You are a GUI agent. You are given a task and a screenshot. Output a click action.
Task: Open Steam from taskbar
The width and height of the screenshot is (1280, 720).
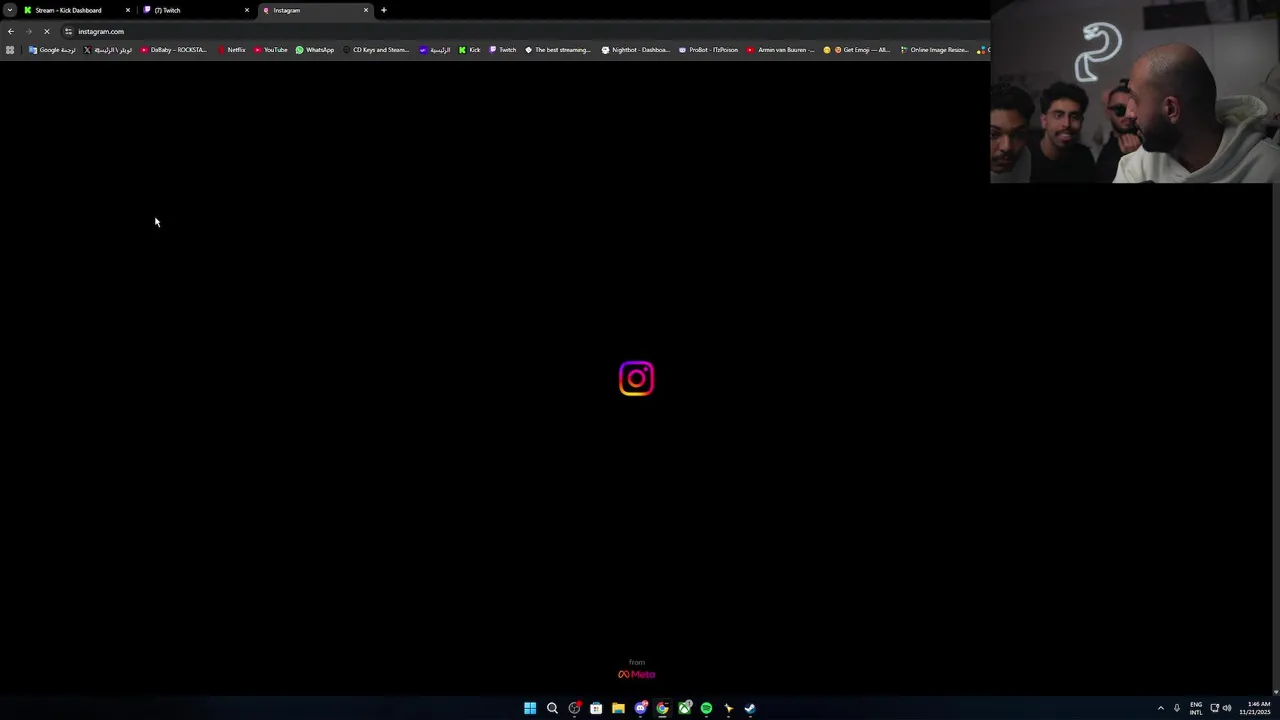click(x=750, y=708)
